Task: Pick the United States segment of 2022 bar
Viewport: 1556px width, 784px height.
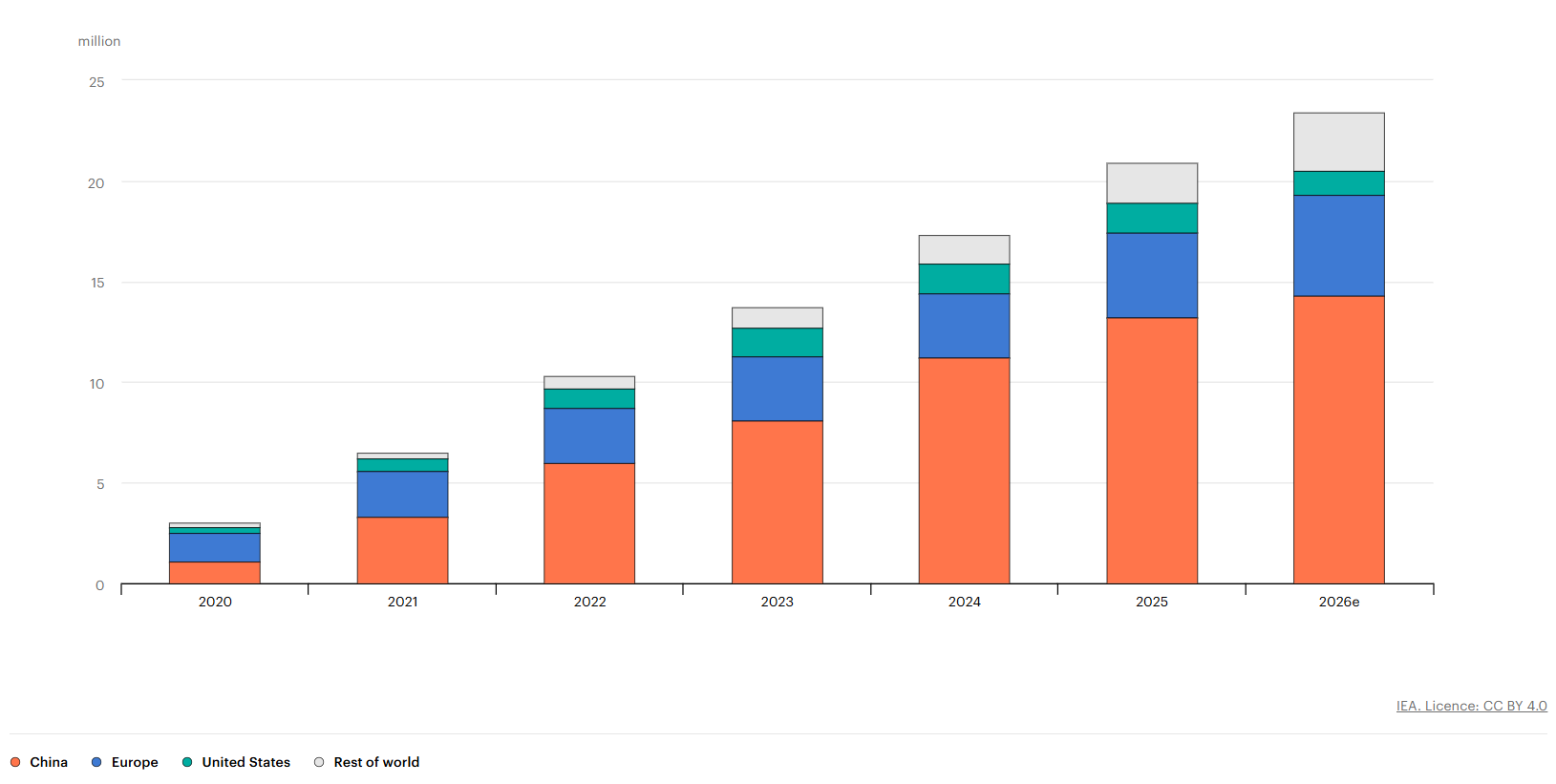Action: pyautogui.click(x=589, y=398)
